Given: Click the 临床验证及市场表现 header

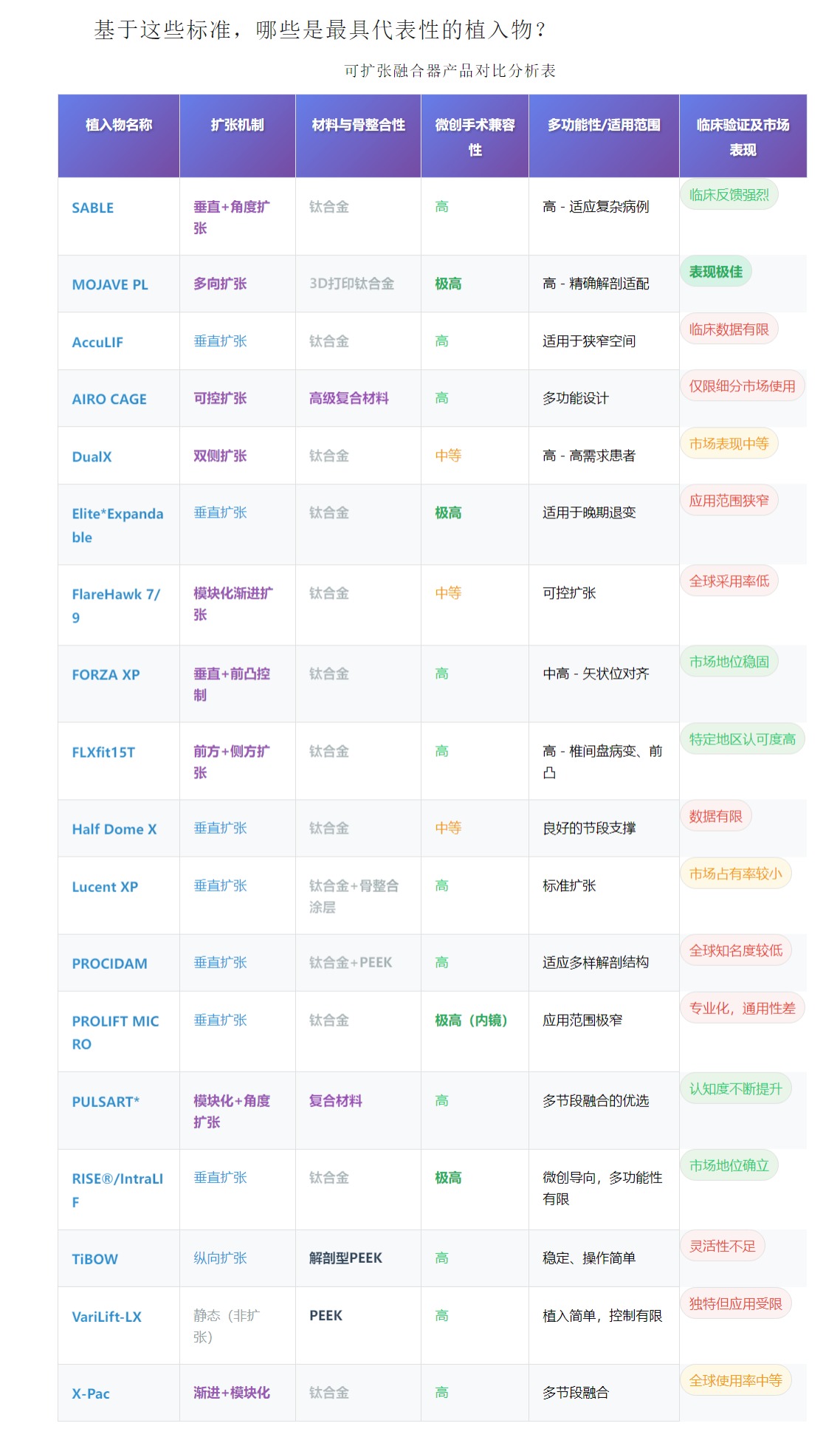Looking at the screenshot, I should [x=742, y=137].
